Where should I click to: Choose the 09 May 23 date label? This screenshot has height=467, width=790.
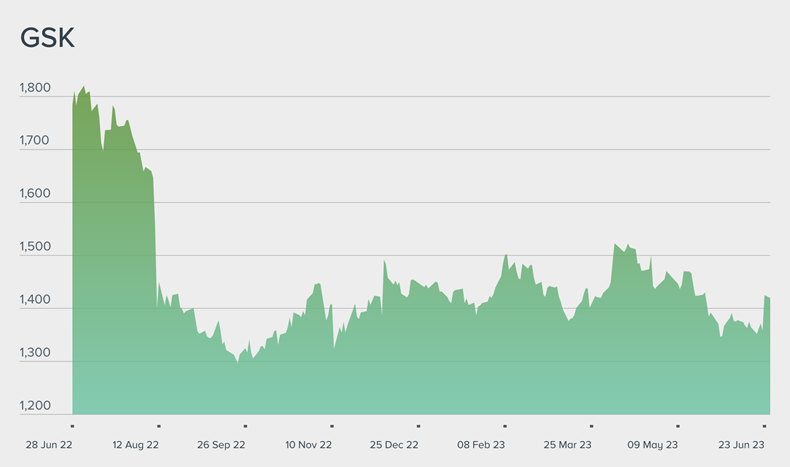coord(654,445)
